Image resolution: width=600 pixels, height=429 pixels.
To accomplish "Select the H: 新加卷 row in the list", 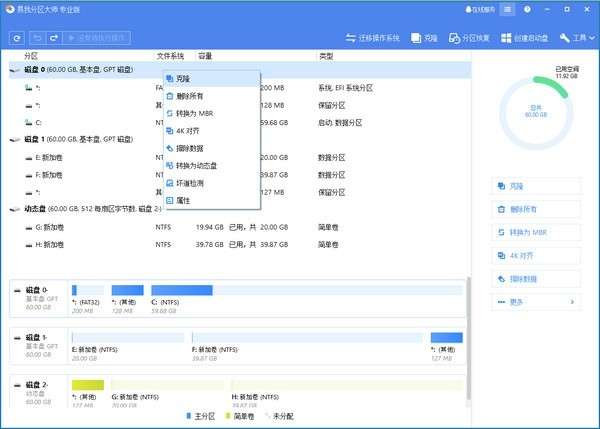I will (x=240, y=245).
